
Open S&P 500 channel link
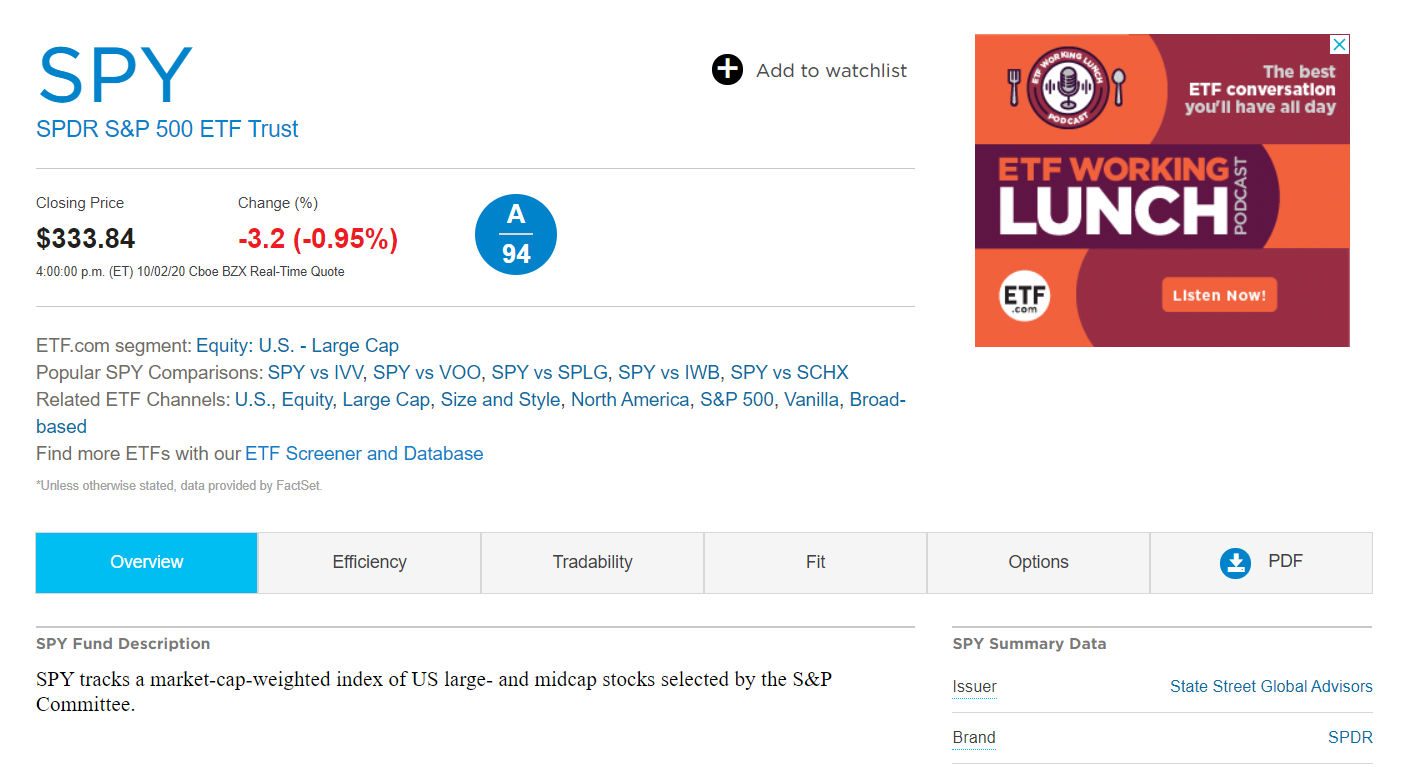point(736,400)
